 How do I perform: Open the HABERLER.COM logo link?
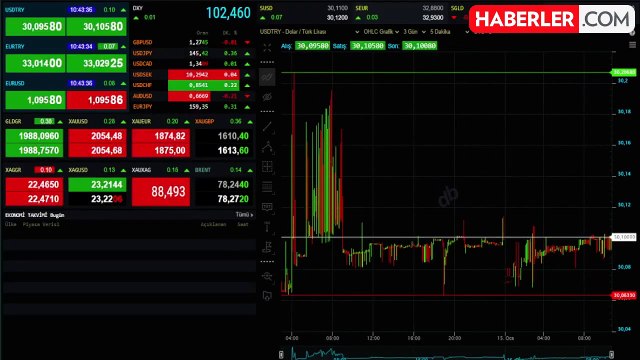tap(552, 19)
